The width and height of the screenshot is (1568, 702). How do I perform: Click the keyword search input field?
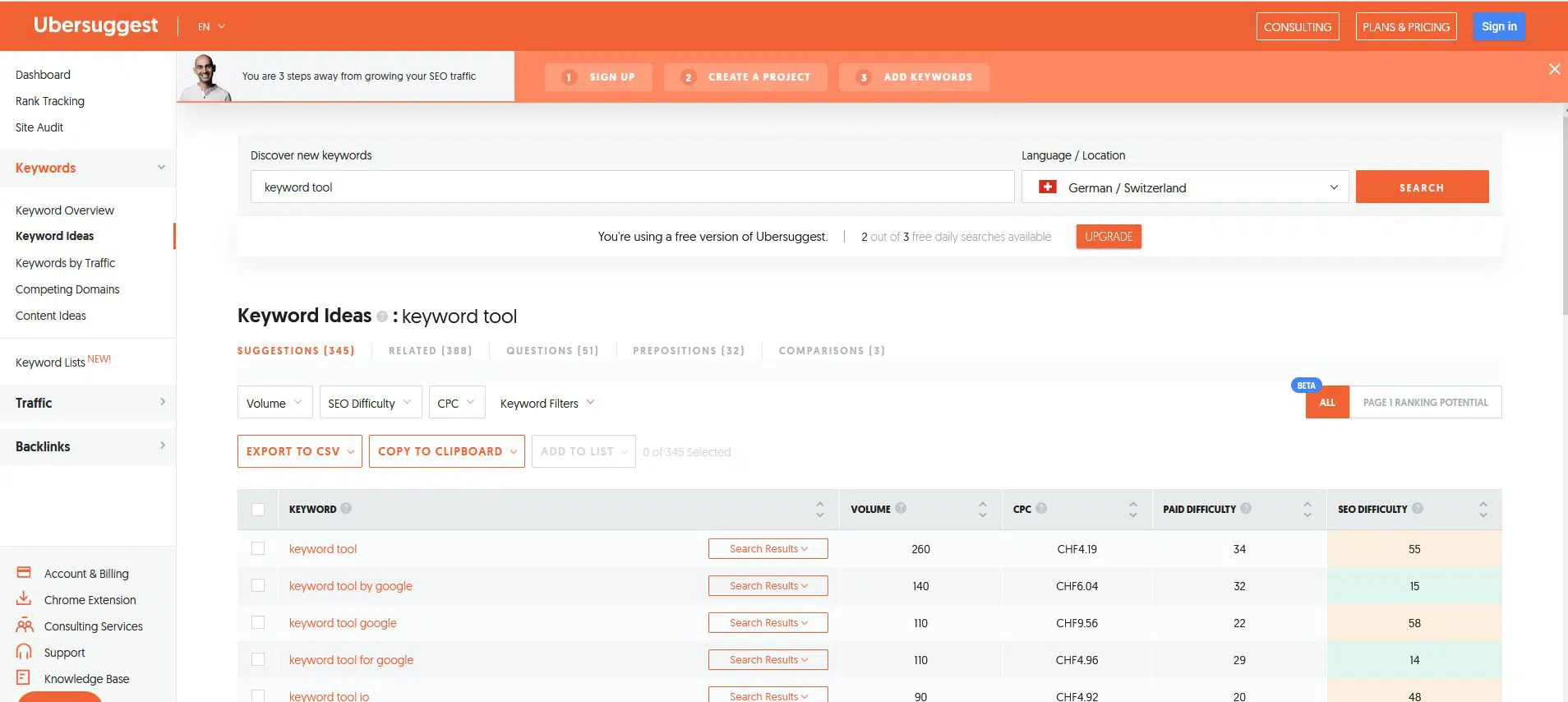632,187
